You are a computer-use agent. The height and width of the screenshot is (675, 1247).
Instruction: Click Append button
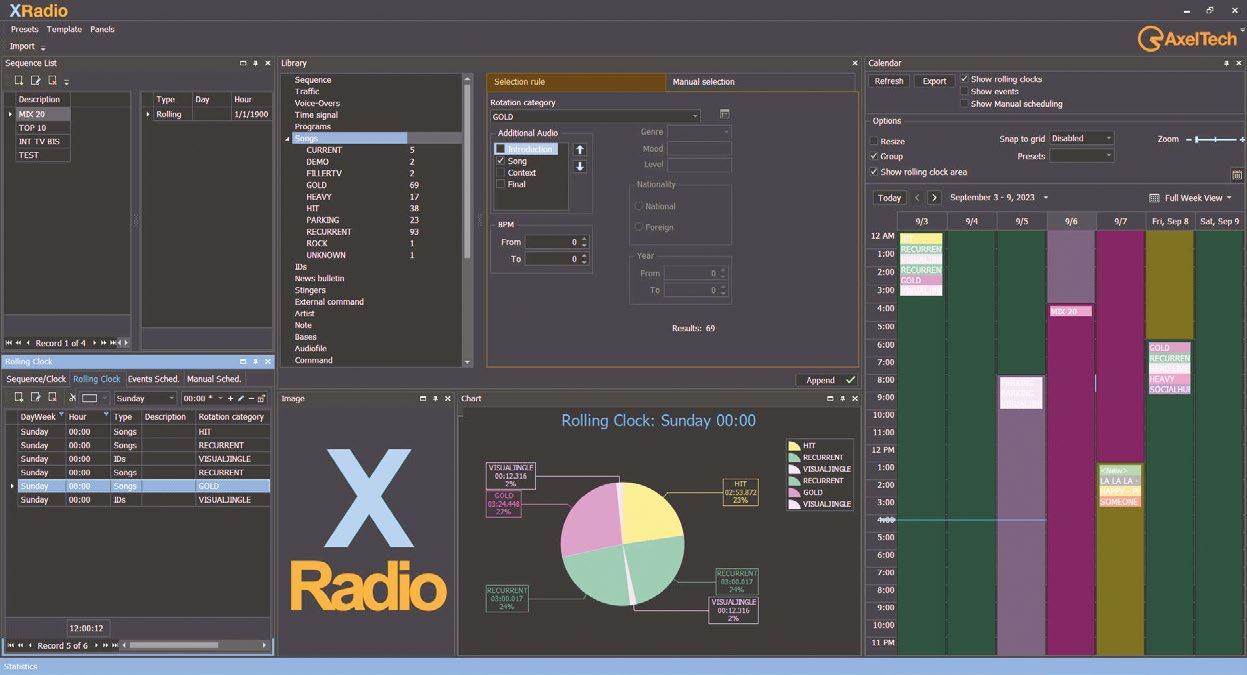pos(827,380)
